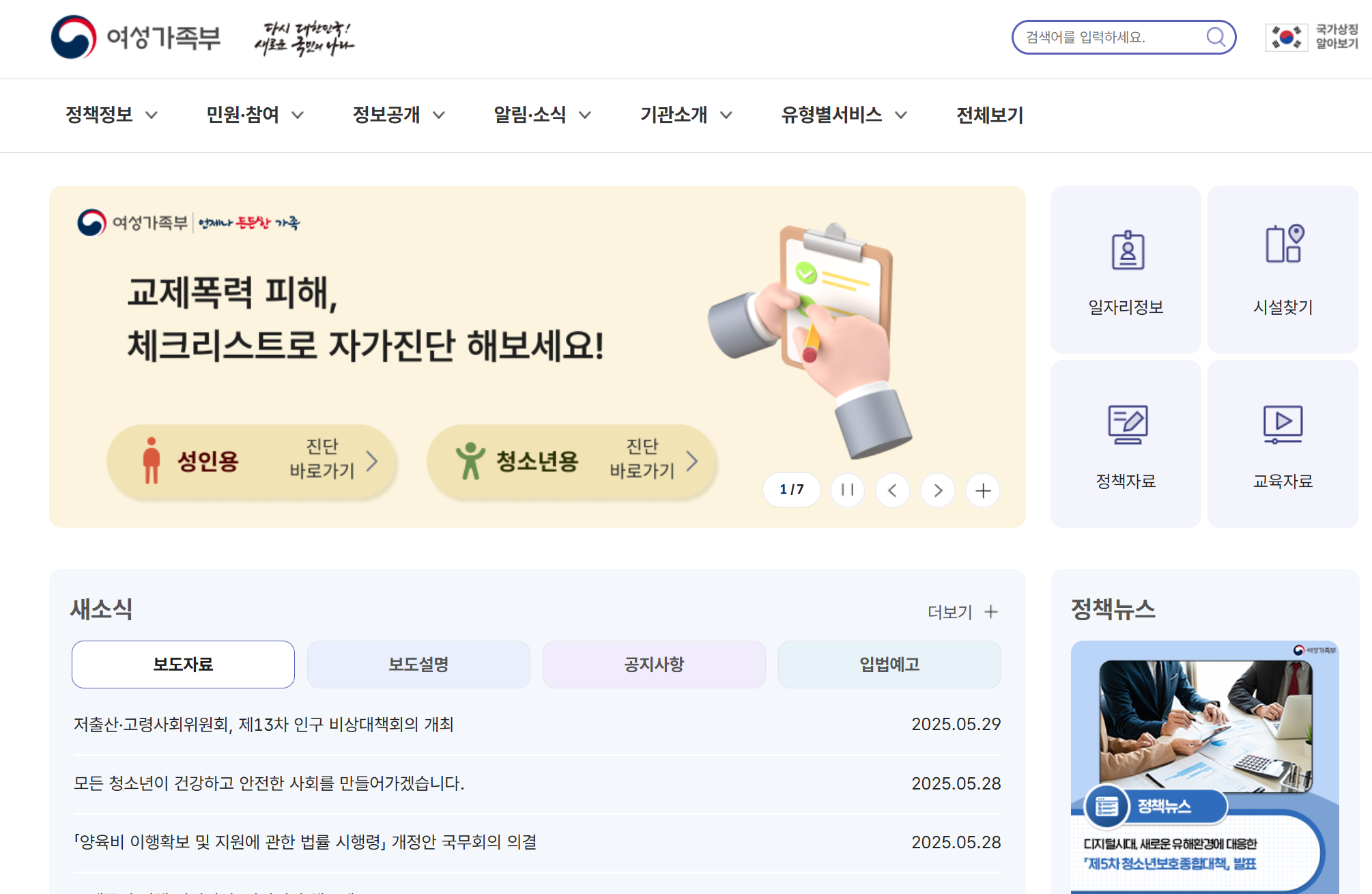Switch to the 입법예고 tab
The image size is (1372, 894).
coord(889,665)
